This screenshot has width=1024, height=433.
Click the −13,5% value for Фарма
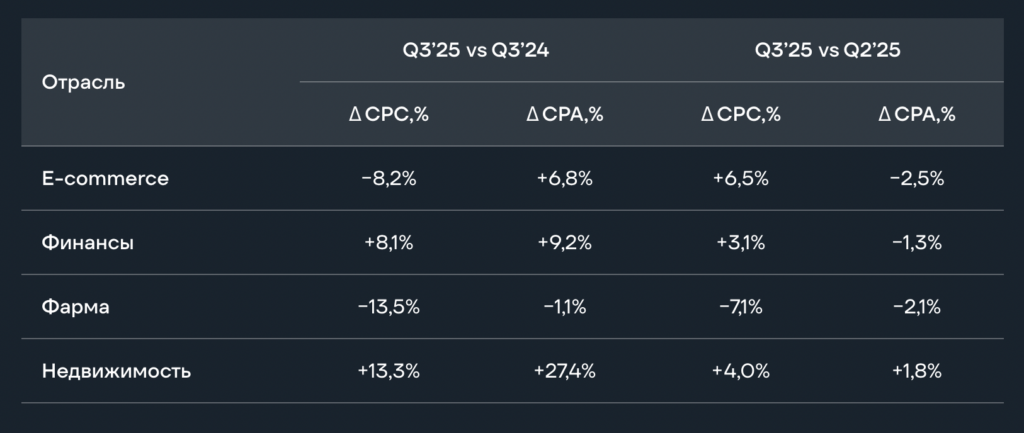(388, 307)
